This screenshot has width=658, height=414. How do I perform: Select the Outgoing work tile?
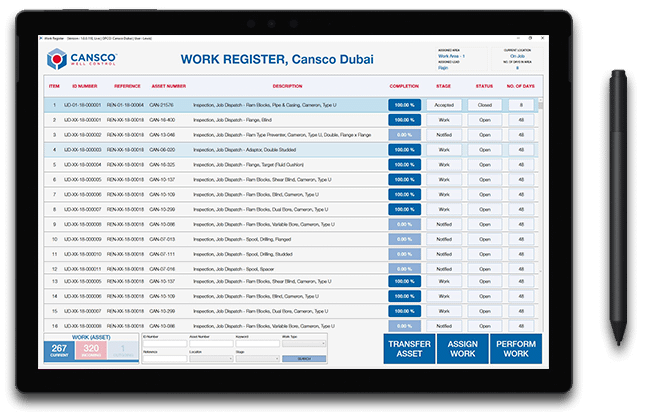[123, 350]
